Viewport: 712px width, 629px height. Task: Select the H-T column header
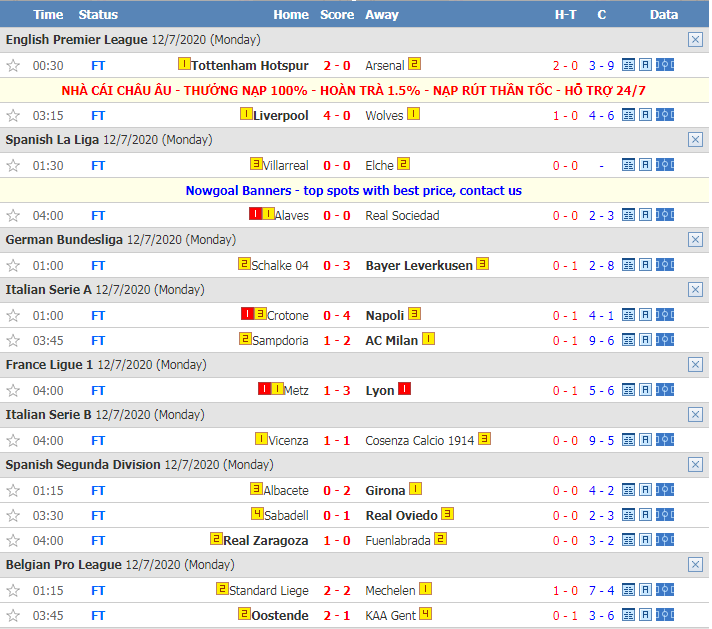[x=565, y=15]
